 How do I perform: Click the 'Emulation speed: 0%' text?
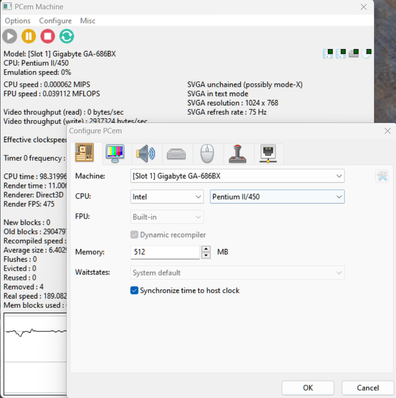37,72
